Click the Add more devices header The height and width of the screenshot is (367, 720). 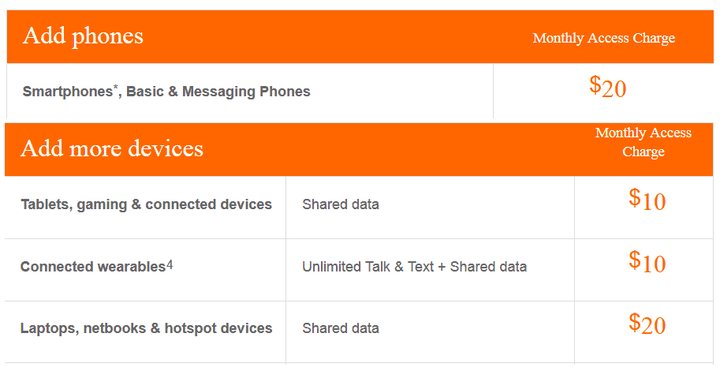(112, 149)
